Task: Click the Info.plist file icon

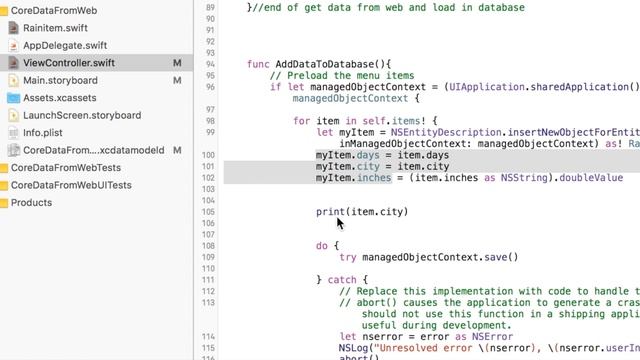Action: (x=13, y=133)
